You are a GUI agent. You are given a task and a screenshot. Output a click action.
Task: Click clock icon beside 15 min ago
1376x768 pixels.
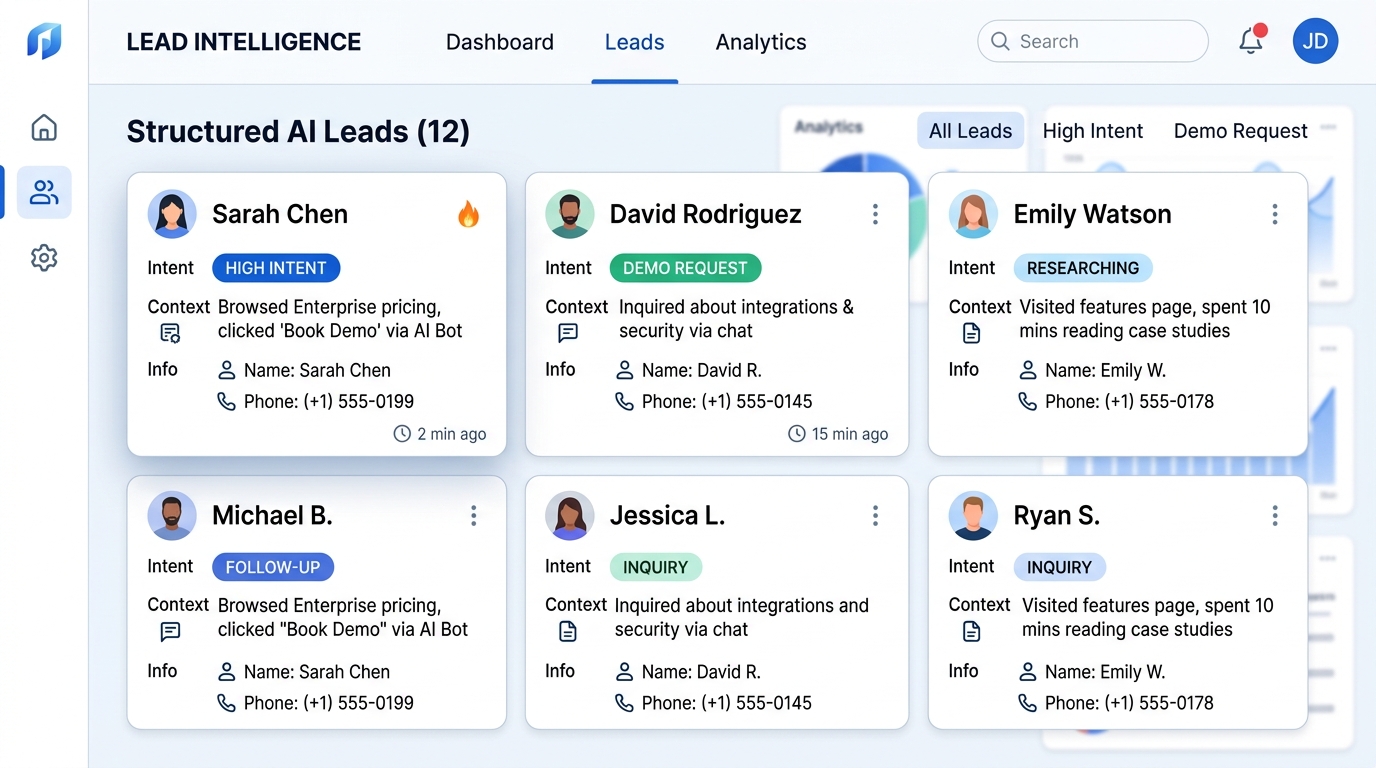click(x=797, y=434)
